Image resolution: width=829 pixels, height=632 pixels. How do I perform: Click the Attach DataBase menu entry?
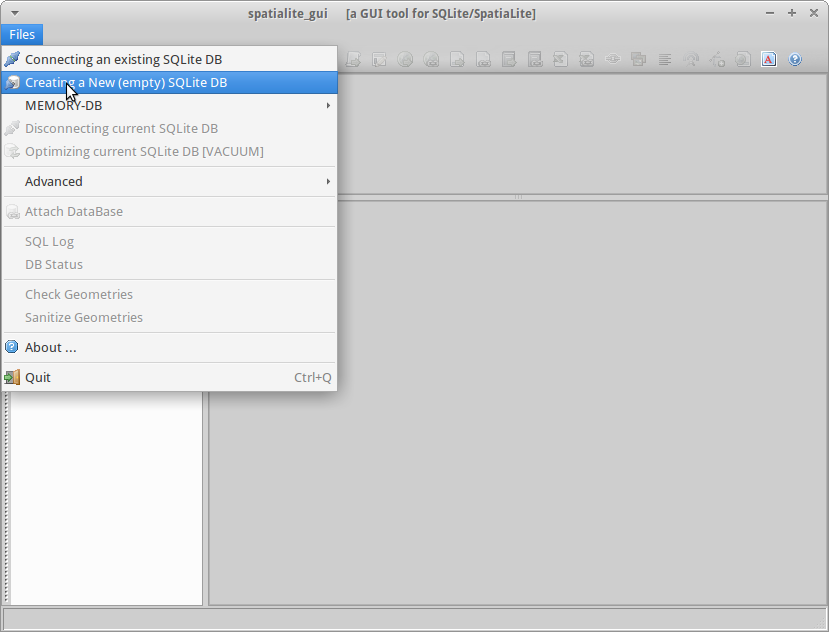(x=169, y=212)
